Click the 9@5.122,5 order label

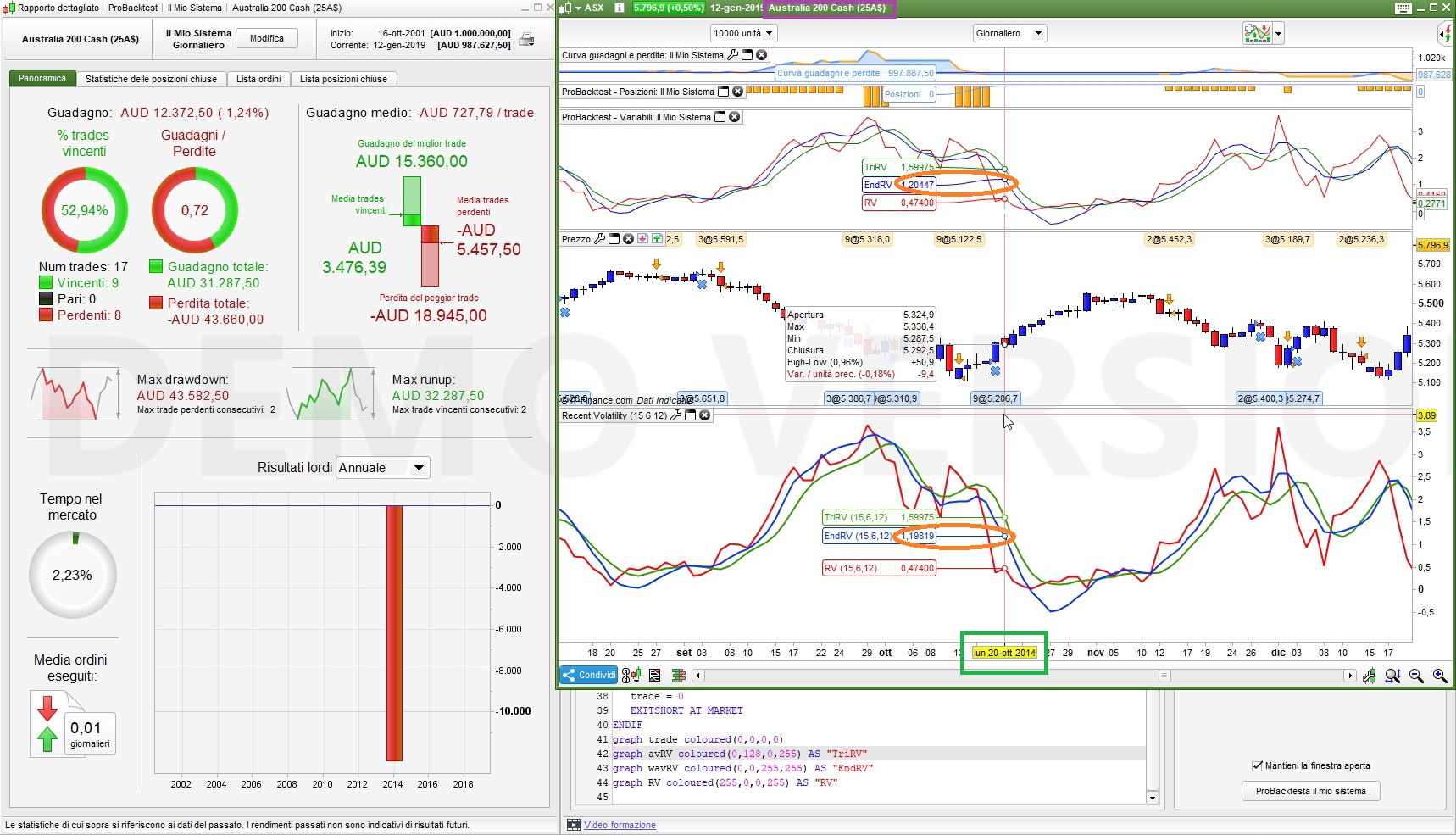959,240
